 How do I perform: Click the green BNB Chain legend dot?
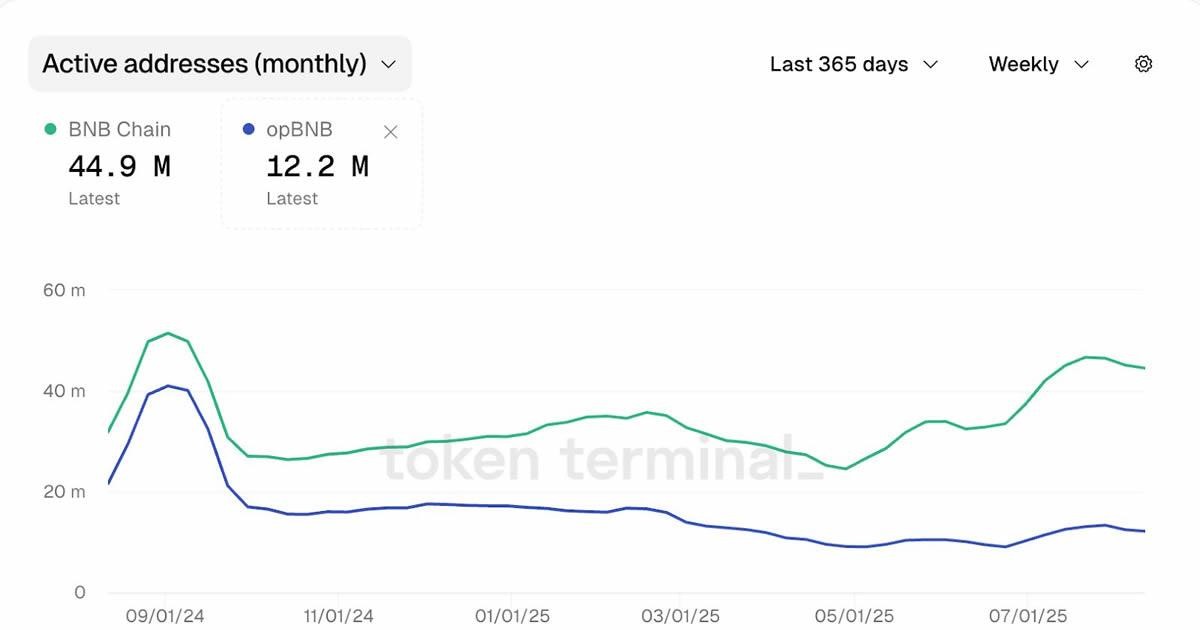(50, 129)
